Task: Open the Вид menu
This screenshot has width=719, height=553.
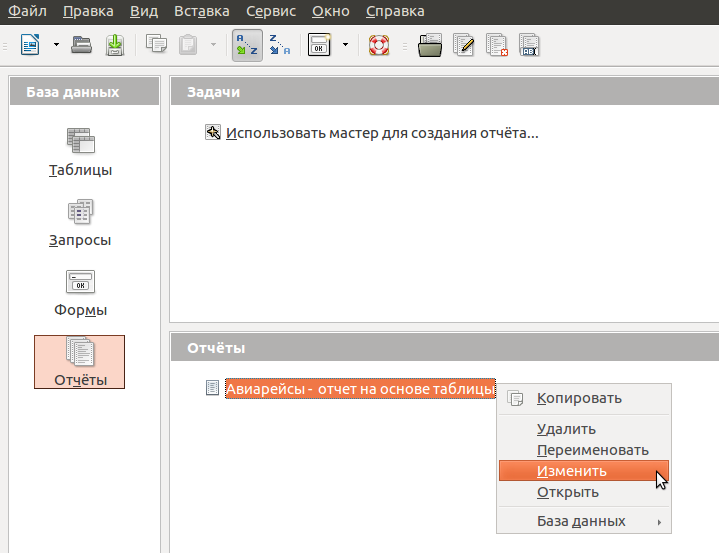Action: pos(144,11)
